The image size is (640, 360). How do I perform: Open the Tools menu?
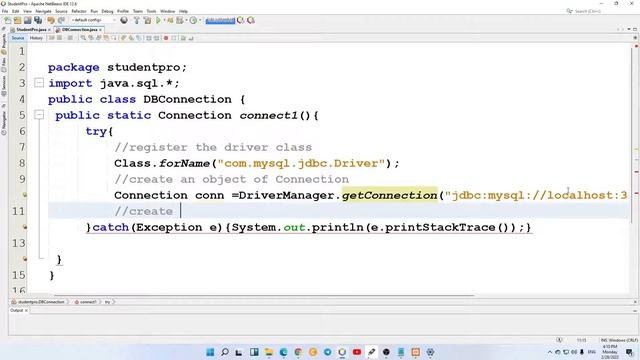151,11
